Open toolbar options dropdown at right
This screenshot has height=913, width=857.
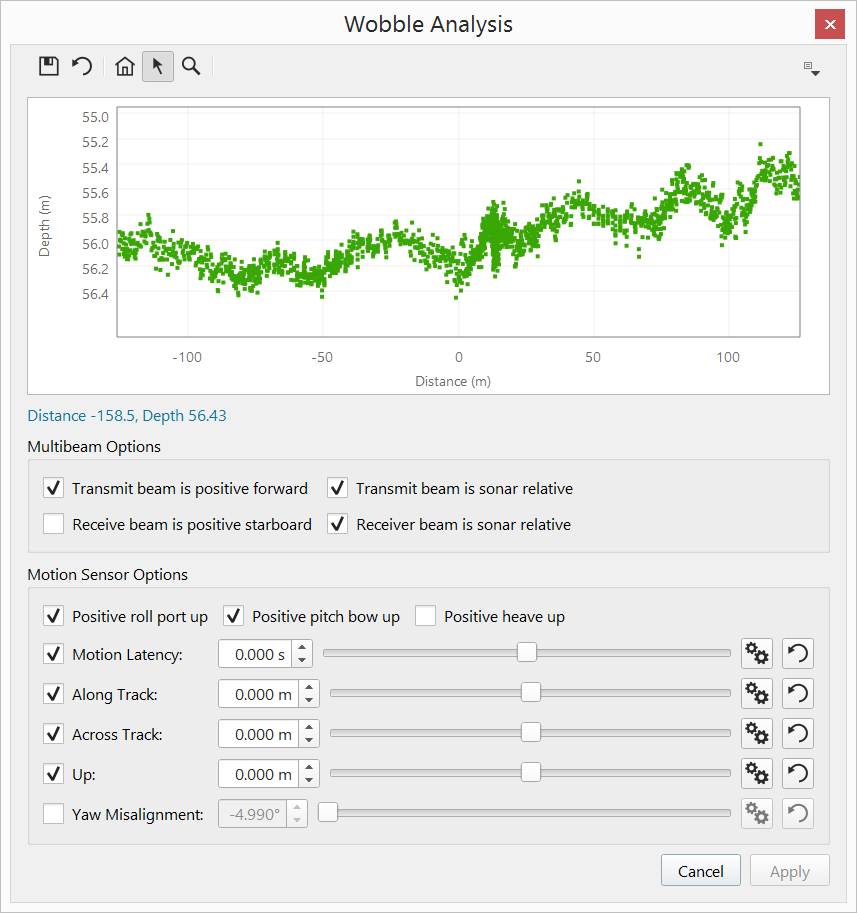pos(812,69)
